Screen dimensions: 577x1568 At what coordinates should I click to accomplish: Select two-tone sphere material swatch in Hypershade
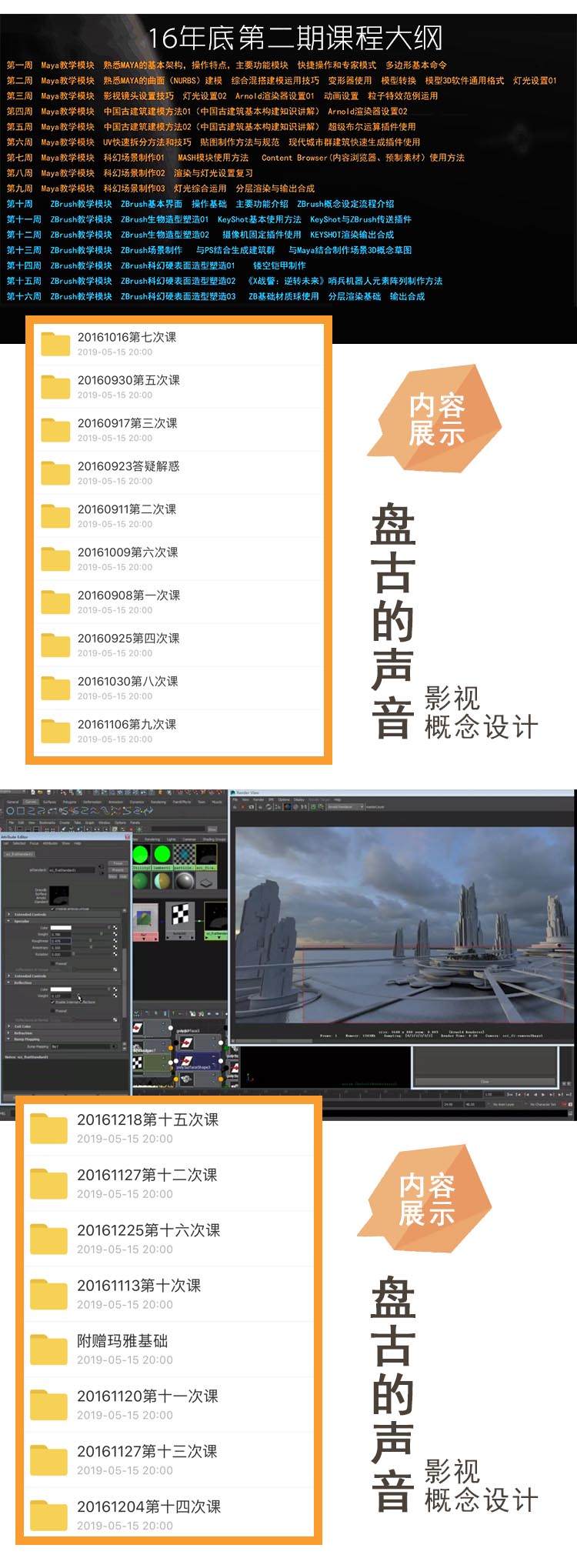162,880
